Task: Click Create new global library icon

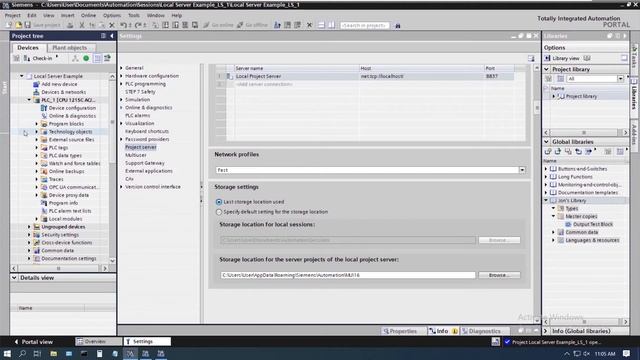Action: point(548,151)
